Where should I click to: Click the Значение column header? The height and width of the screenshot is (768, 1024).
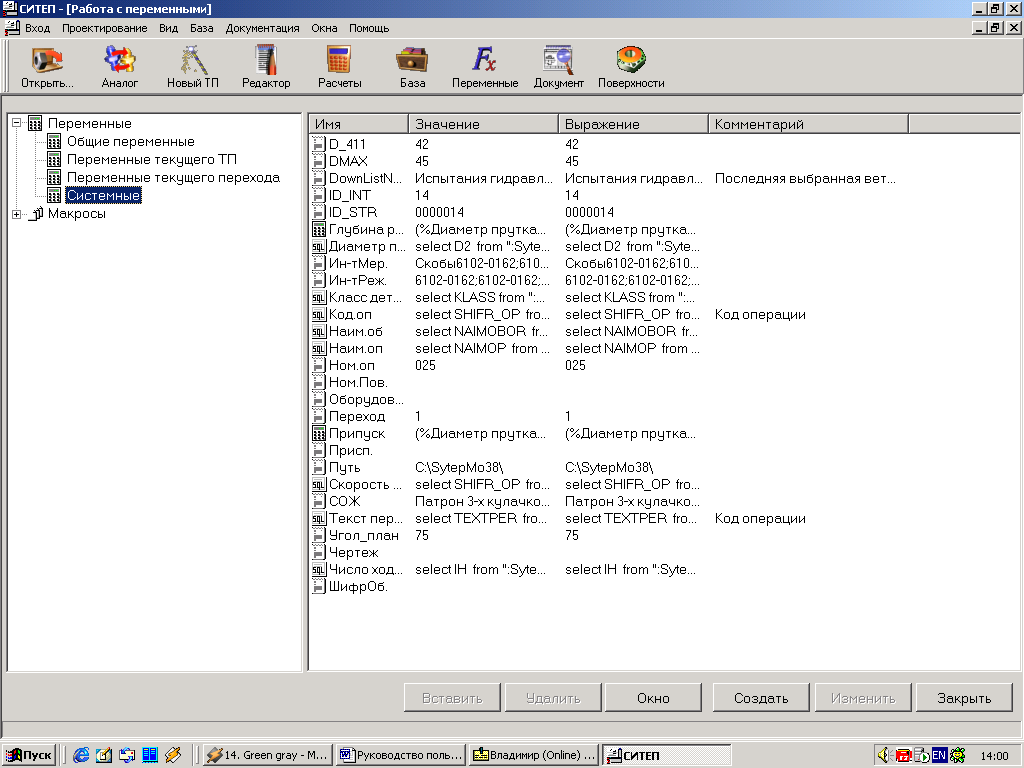[x=483, y=124]
